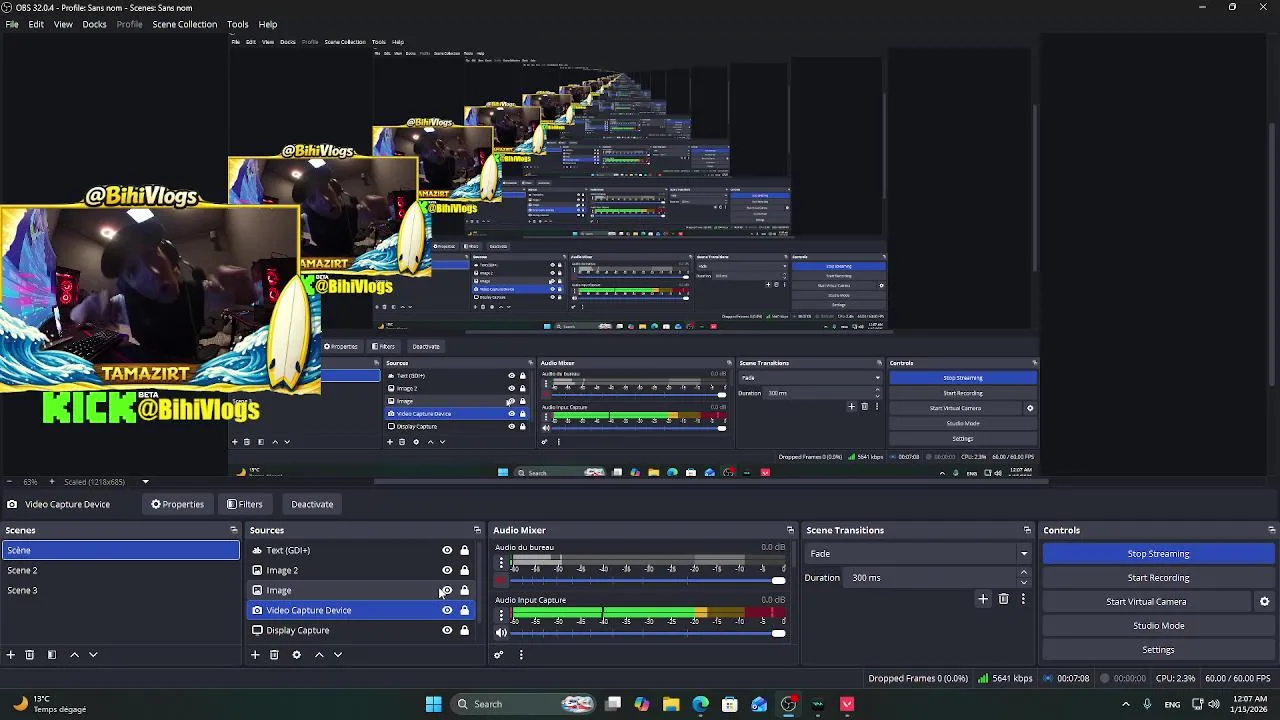Hide the Video Capture Device source
The width and height of the screenshot is (1280, 720).
pos(447,610)
